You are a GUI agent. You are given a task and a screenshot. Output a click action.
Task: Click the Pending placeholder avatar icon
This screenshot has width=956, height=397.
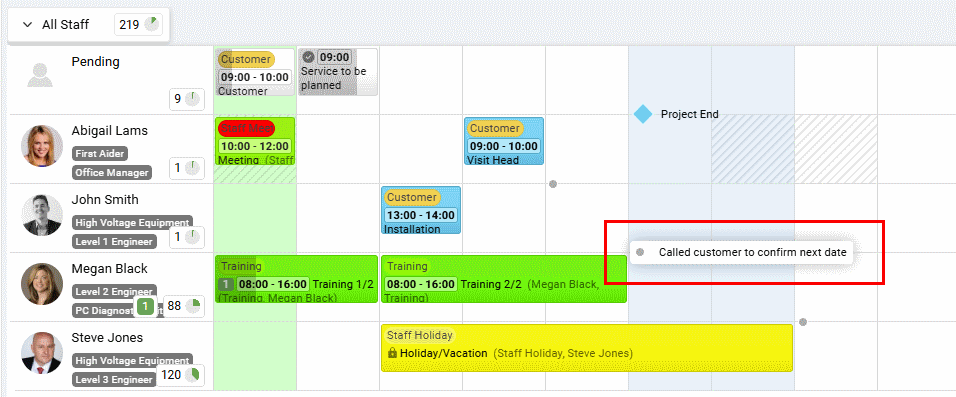[x=40, y=74]
